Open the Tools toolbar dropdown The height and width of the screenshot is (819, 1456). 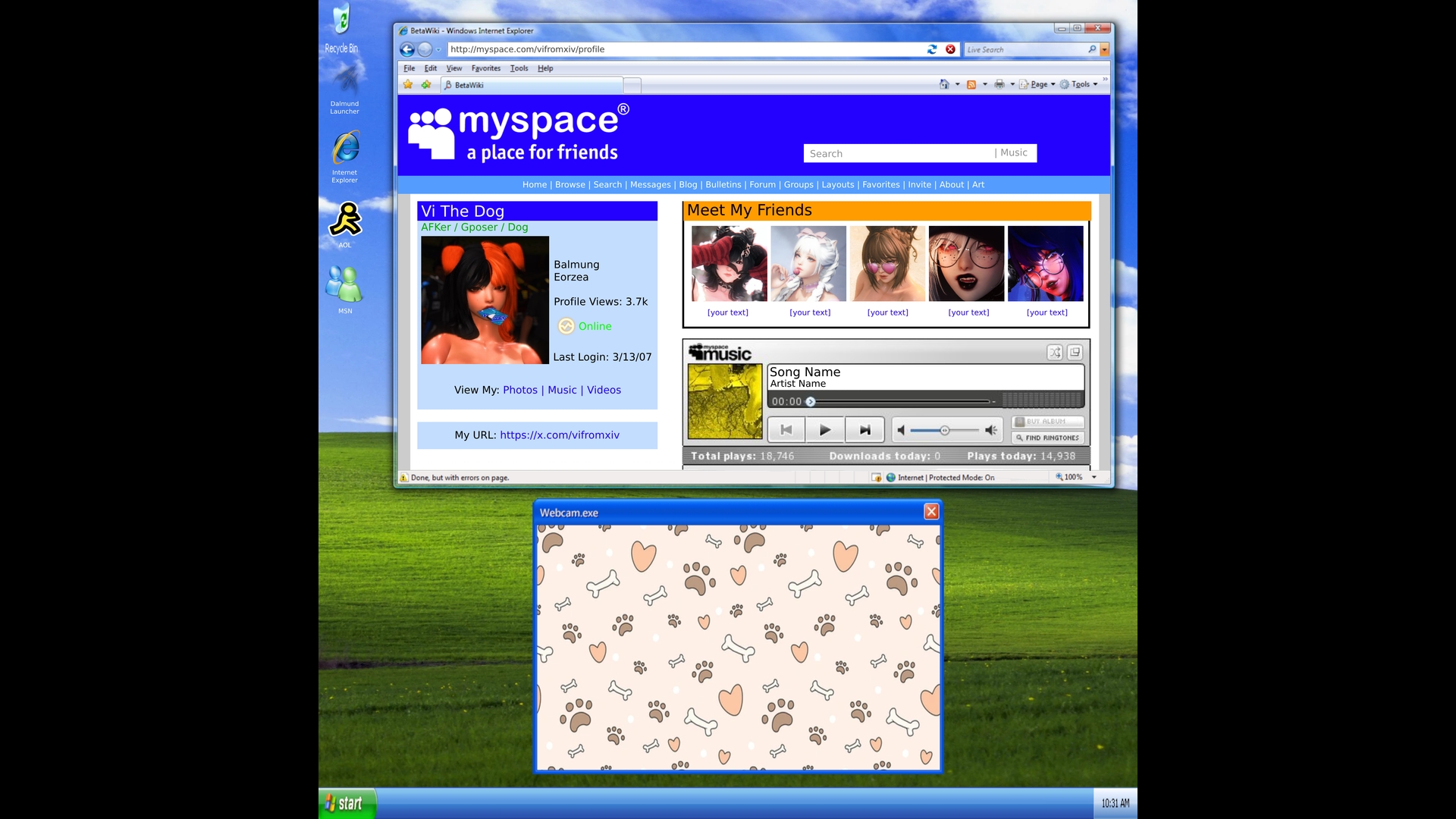1080,84
